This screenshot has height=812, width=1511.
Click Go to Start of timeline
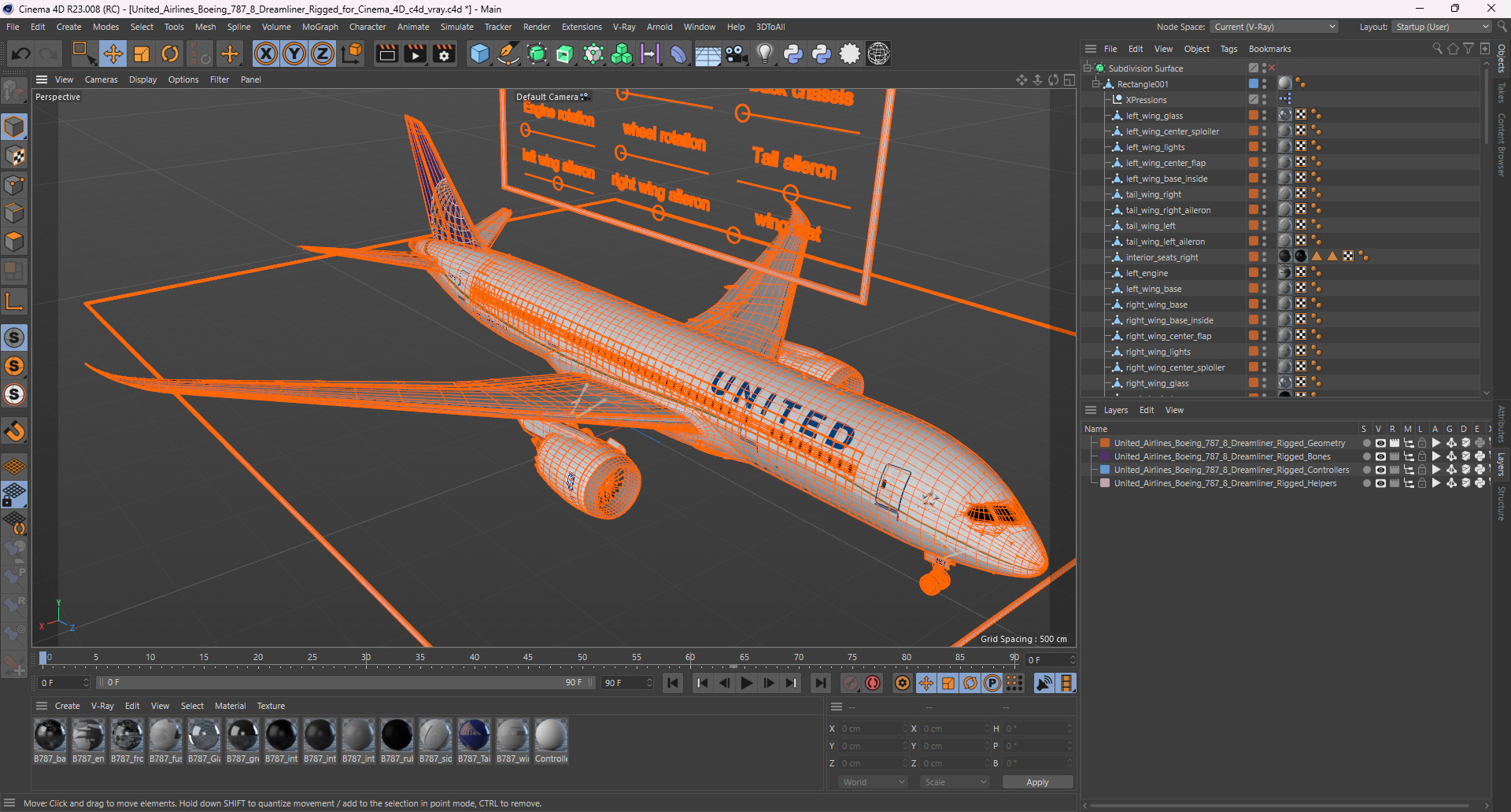(673, 683)
